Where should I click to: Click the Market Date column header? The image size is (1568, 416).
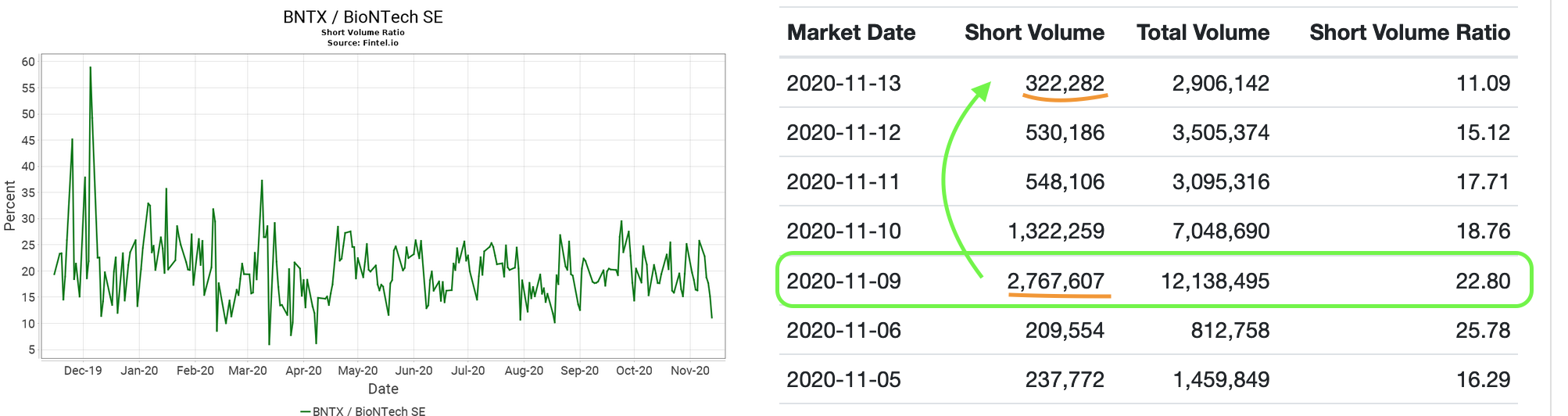850,33
